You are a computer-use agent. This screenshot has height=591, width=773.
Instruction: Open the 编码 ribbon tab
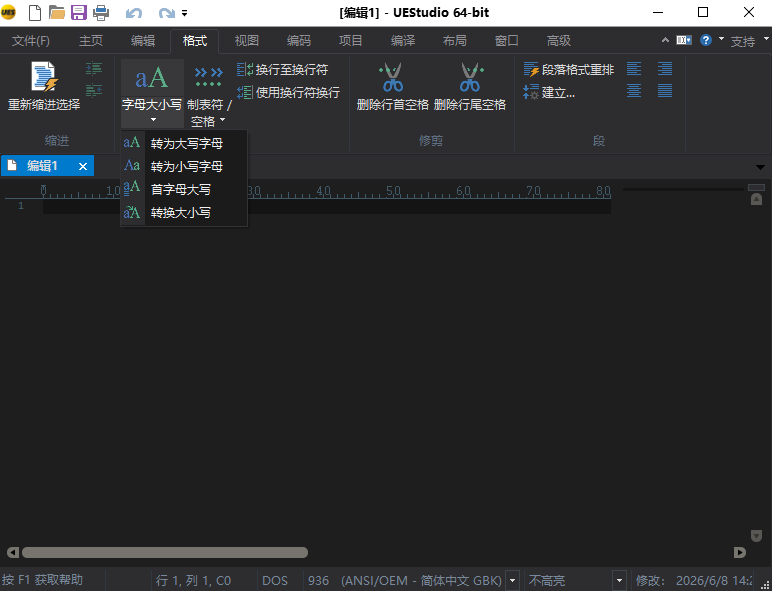tap(299, 40)
